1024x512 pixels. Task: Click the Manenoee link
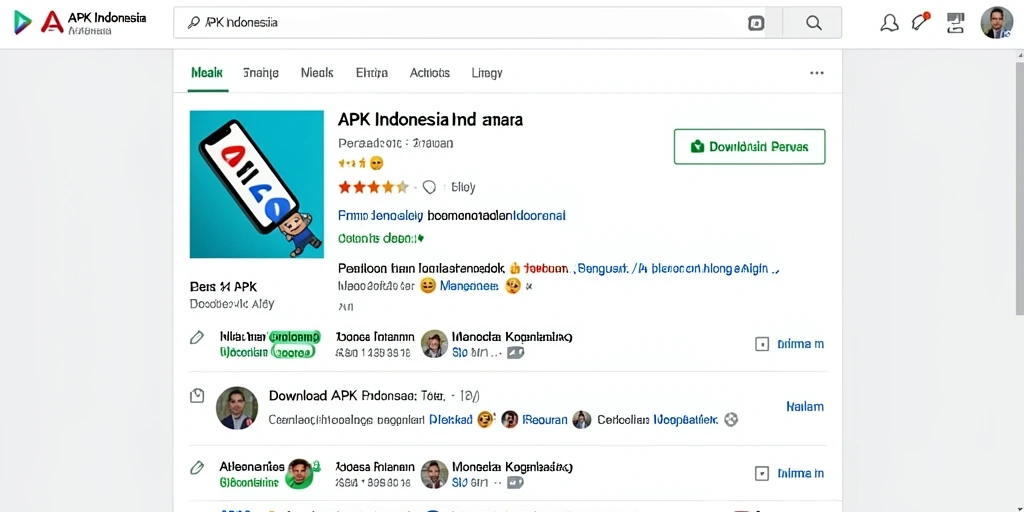click(469, 285)
